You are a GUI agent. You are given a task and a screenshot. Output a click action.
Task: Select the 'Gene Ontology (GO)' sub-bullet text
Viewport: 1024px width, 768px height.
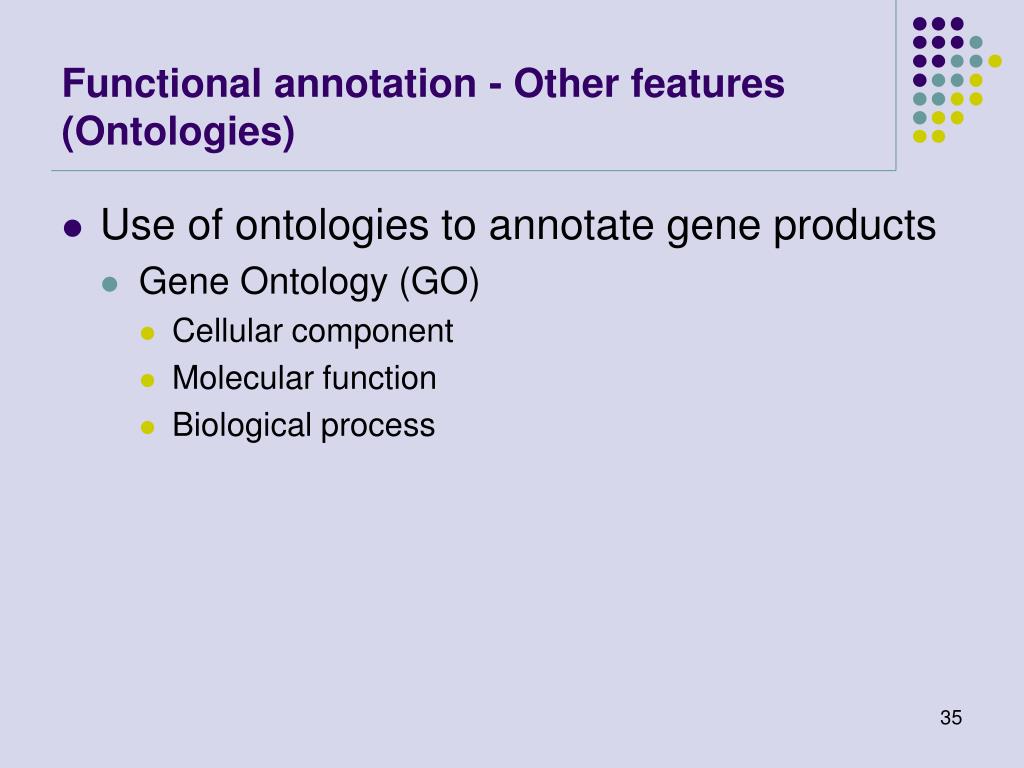pos(309,282)
